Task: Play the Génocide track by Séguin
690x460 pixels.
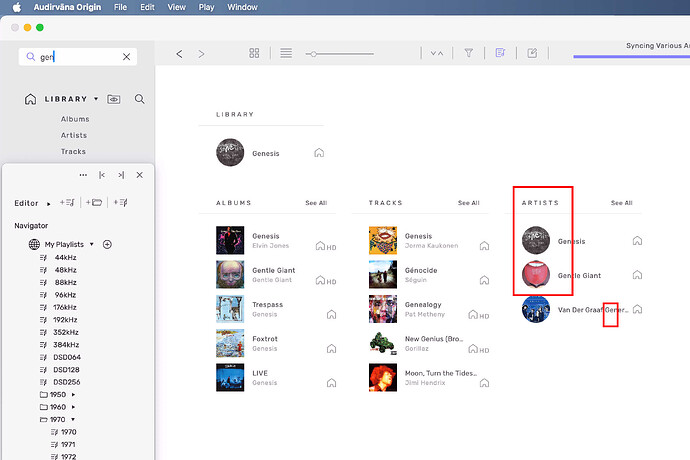Action: pyautogui.click(x=421, y=270)
